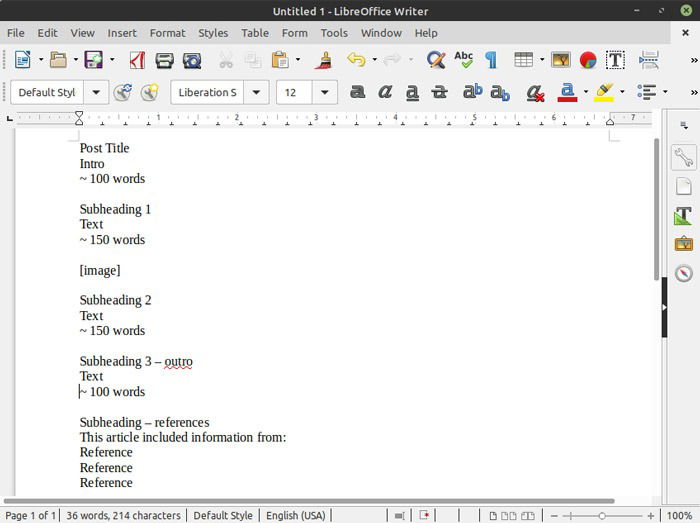Image resolution: width=700 pixels, height=523 pixels.
Task: Switch to multiple-page view in status bar
Action: (509, 516)
